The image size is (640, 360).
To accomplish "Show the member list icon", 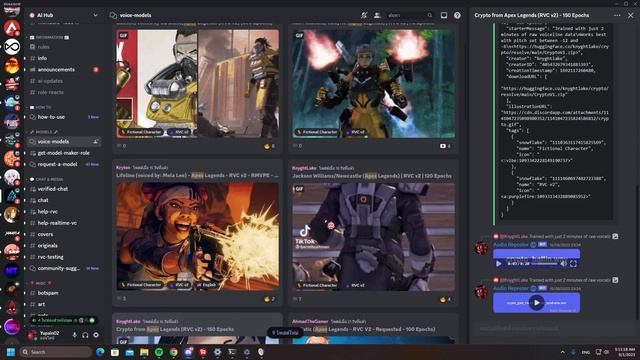I will point(377,15).
